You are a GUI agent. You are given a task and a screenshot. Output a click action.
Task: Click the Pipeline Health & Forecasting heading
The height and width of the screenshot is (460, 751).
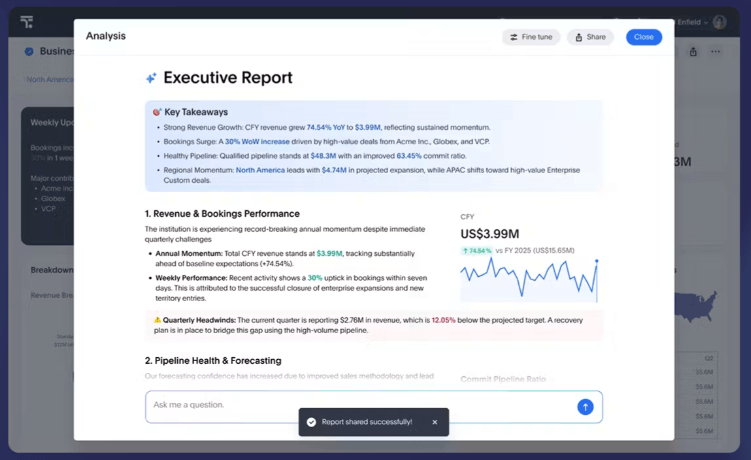pos(213,360)
